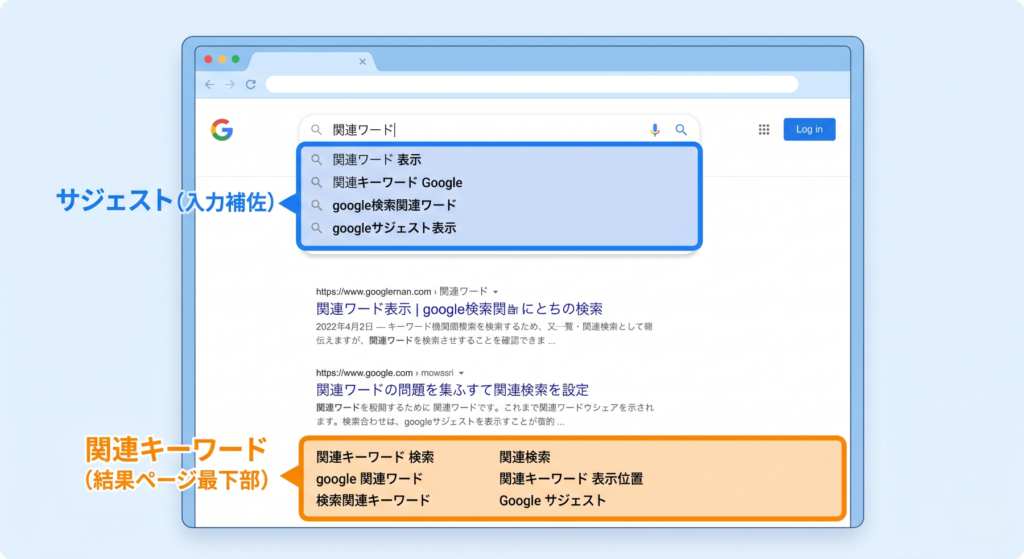
Task: Select suggestion 関連キーワード Google
Action: 500,182
